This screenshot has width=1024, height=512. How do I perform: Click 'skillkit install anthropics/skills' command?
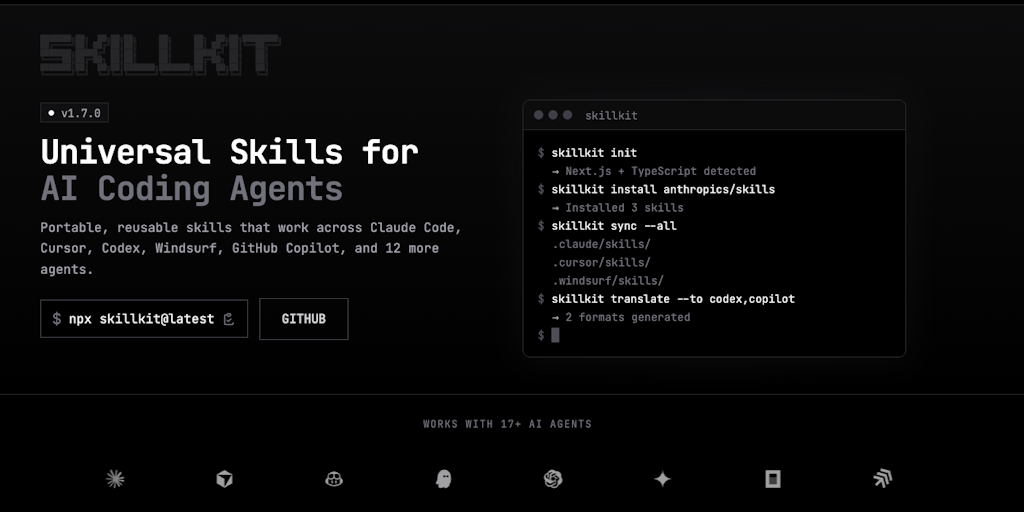tap(663, 189)
